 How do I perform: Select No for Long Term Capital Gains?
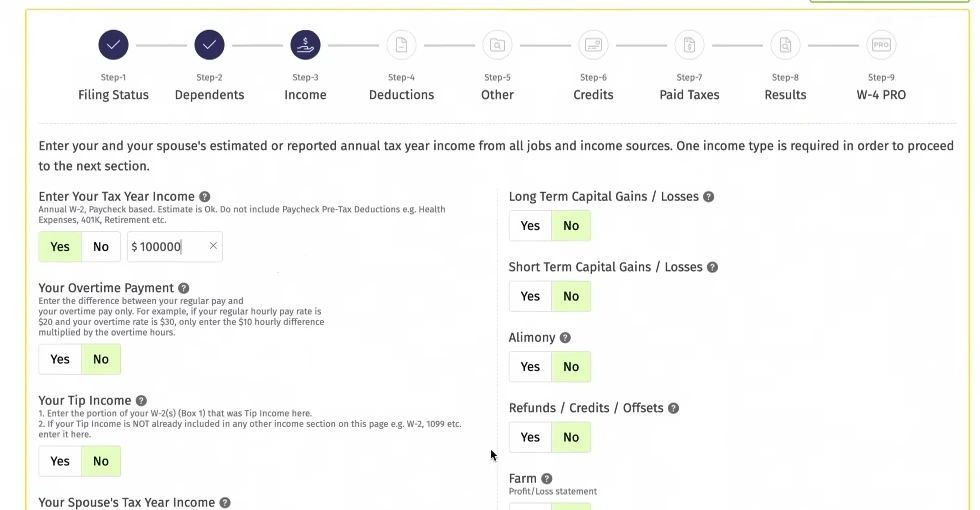tap(571, 226)
